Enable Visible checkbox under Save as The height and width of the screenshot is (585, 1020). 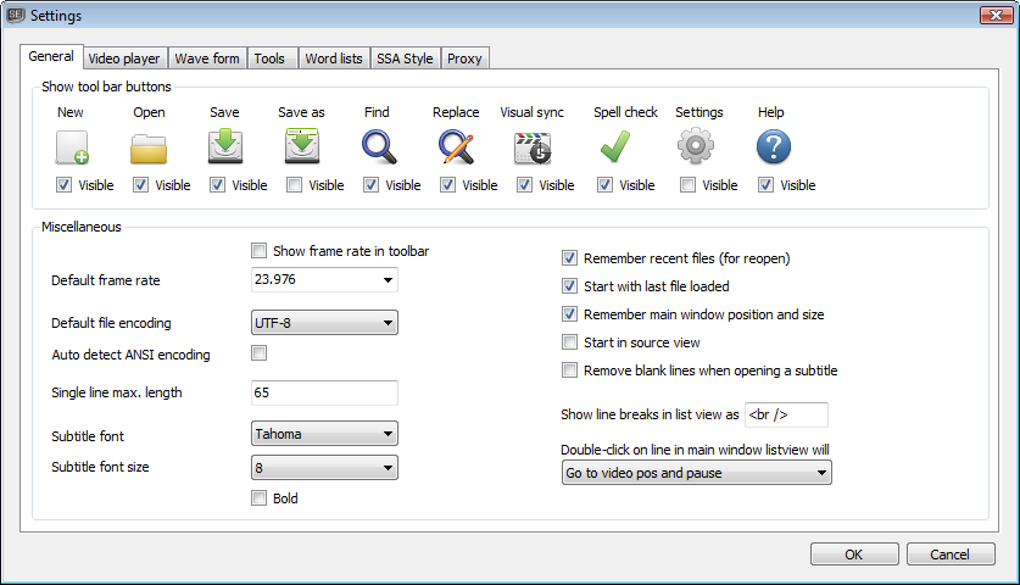293,185
